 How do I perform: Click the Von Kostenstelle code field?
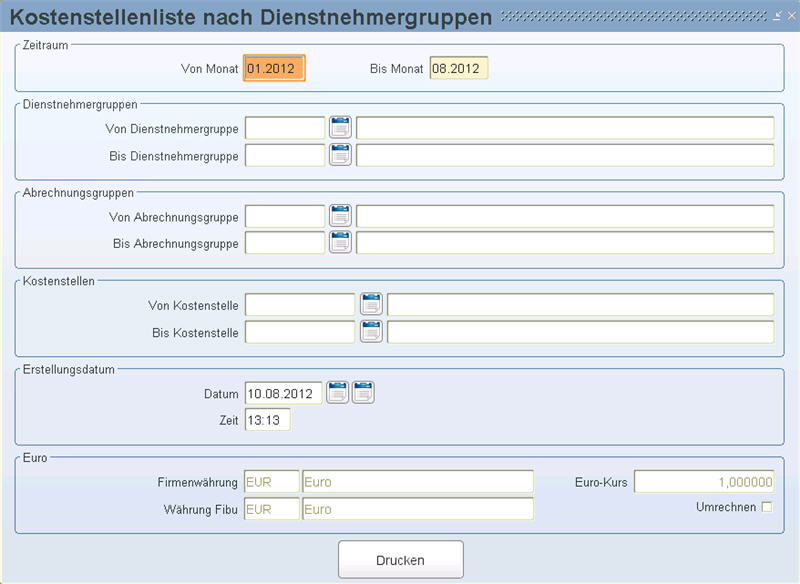tap(300, 304)
